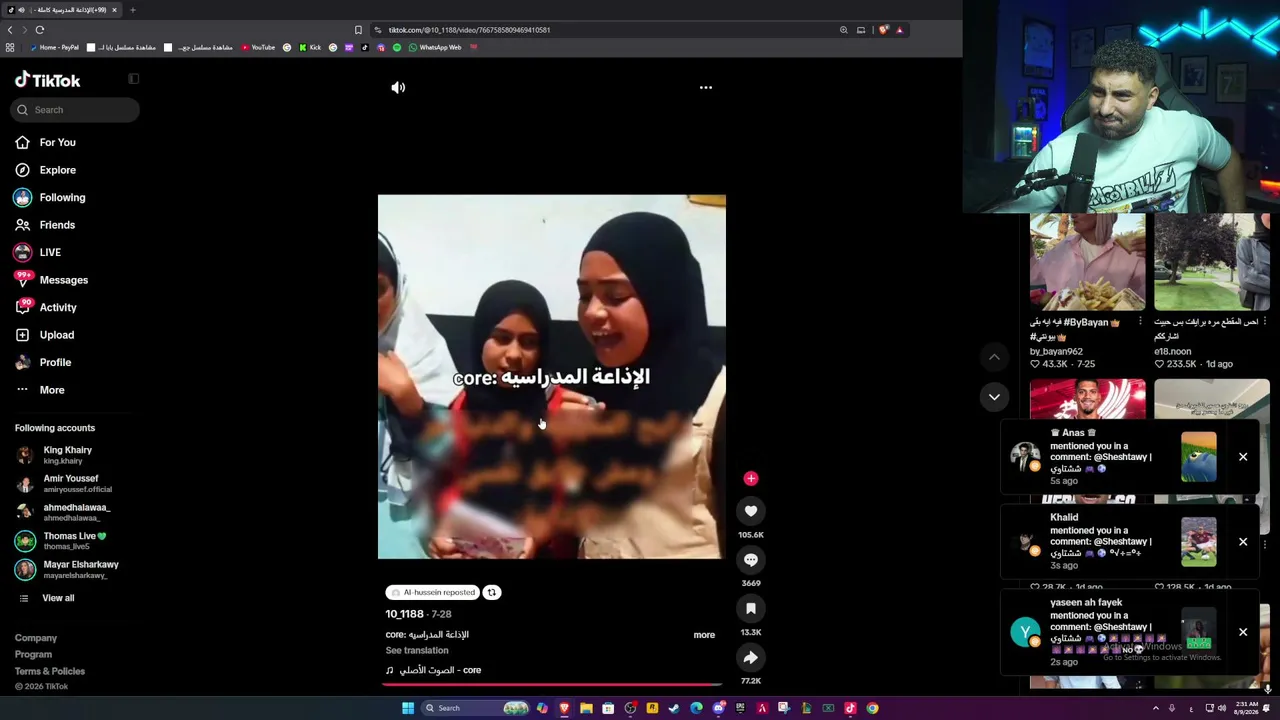
Task: Open the e18.noon recommended video thumbnail
Action: [x=1211, y=262]
